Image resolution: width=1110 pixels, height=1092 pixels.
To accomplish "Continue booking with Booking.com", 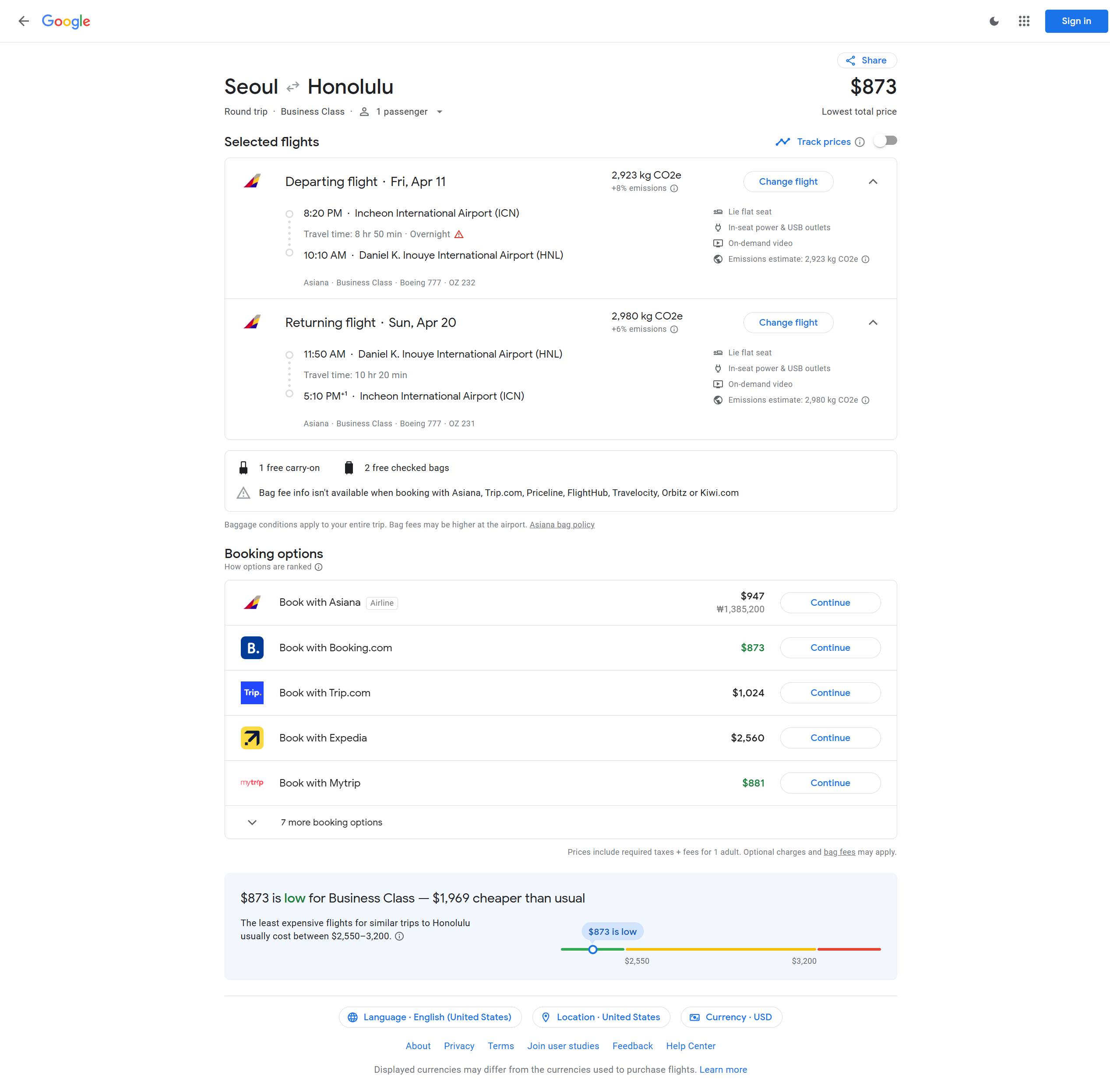I will tap(829, 647).
